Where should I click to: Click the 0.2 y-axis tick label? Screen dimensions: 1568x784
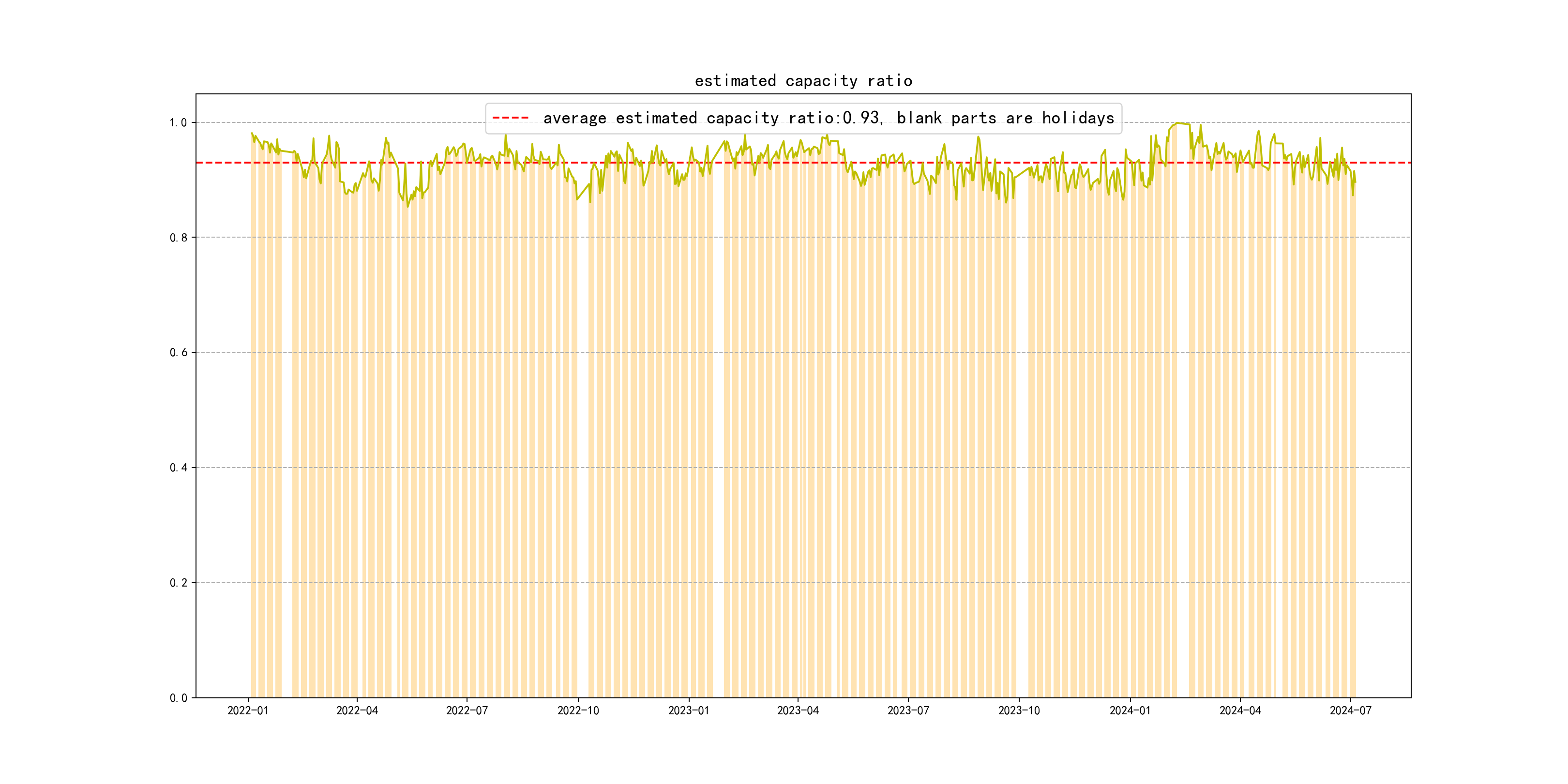pos(178,583)
